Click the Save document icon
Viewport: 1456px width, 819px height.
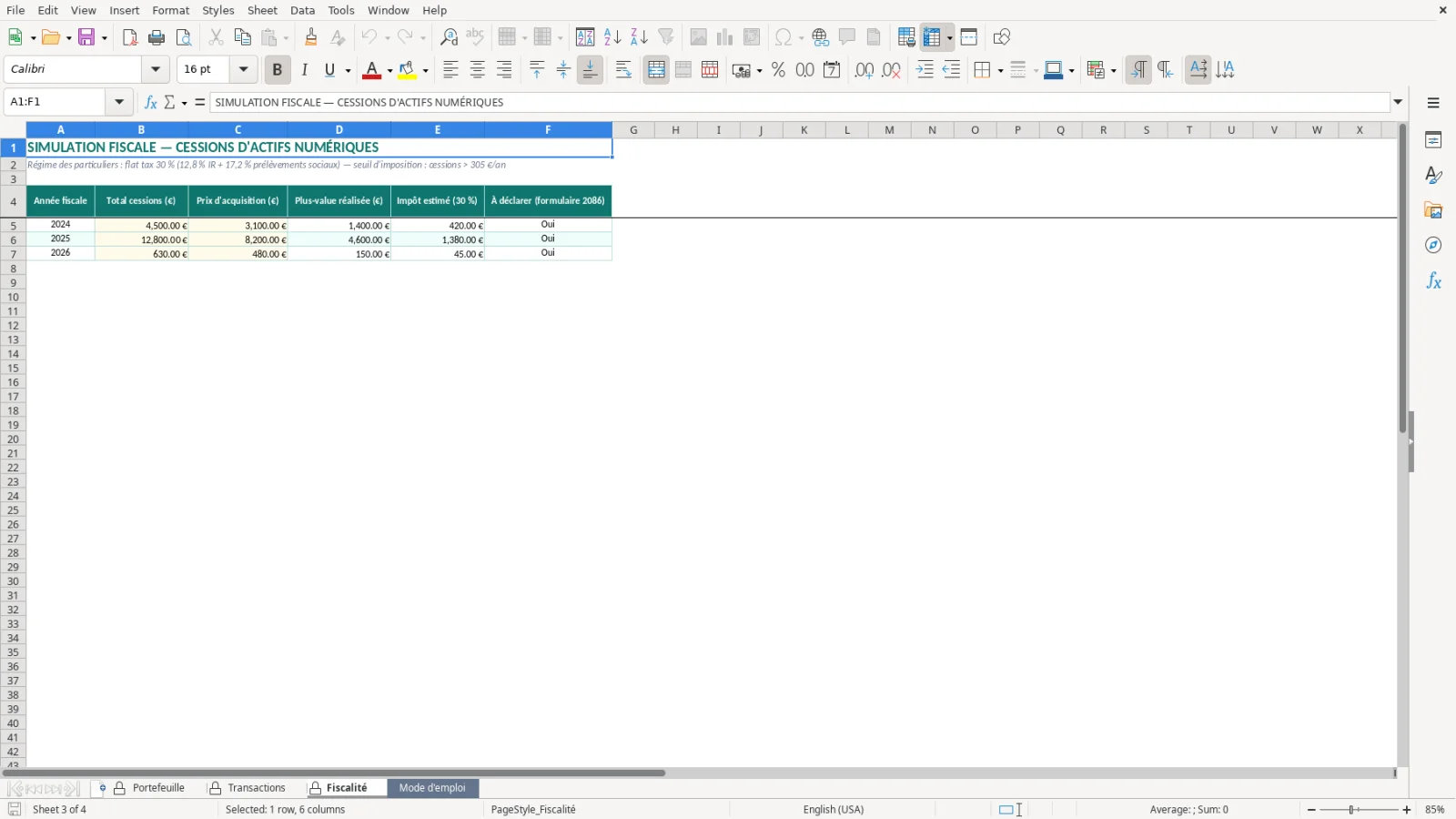point(86,37)
